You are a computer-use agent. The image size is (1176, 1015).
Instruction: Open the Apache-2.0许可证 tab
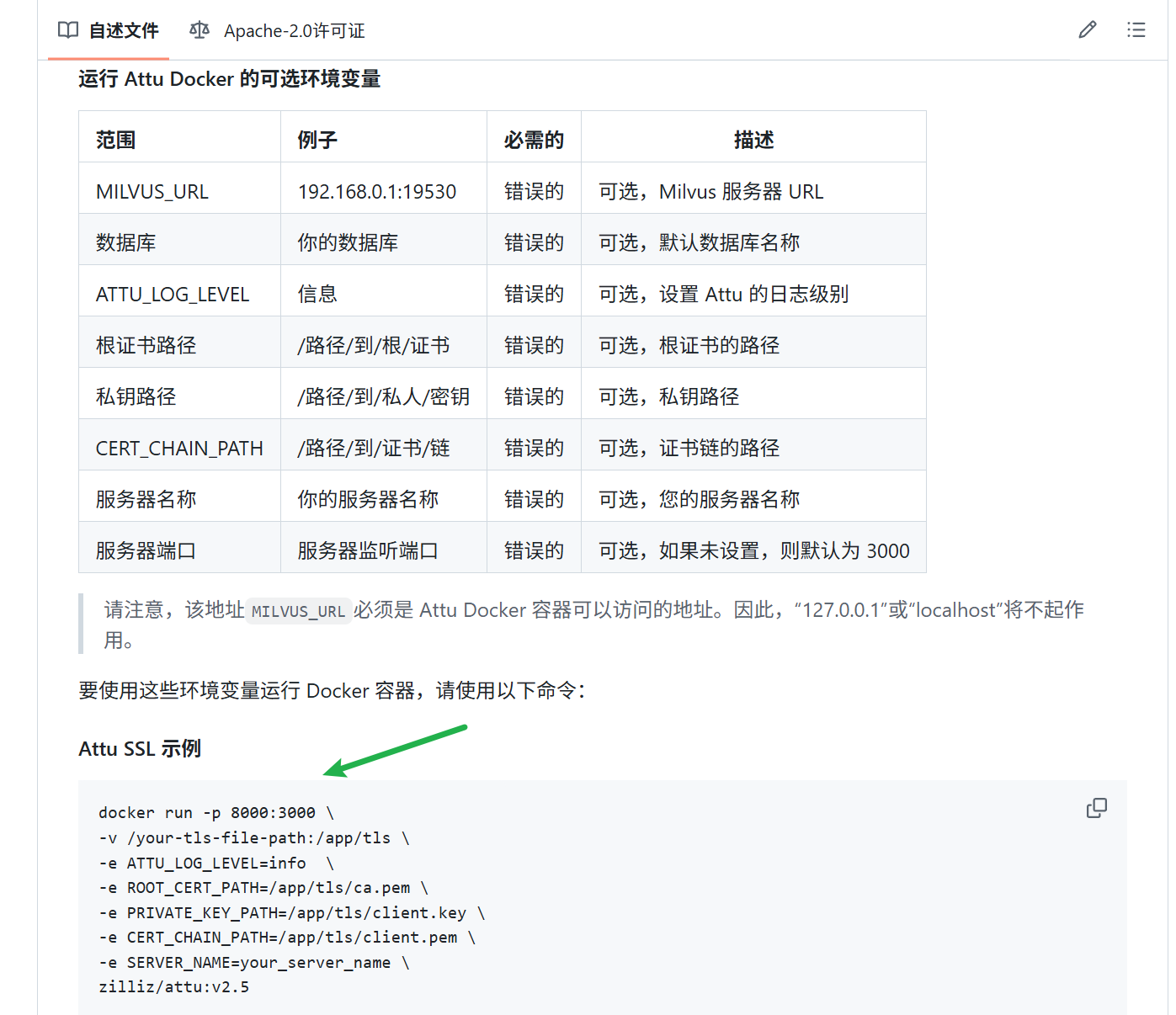click(294, 30)
